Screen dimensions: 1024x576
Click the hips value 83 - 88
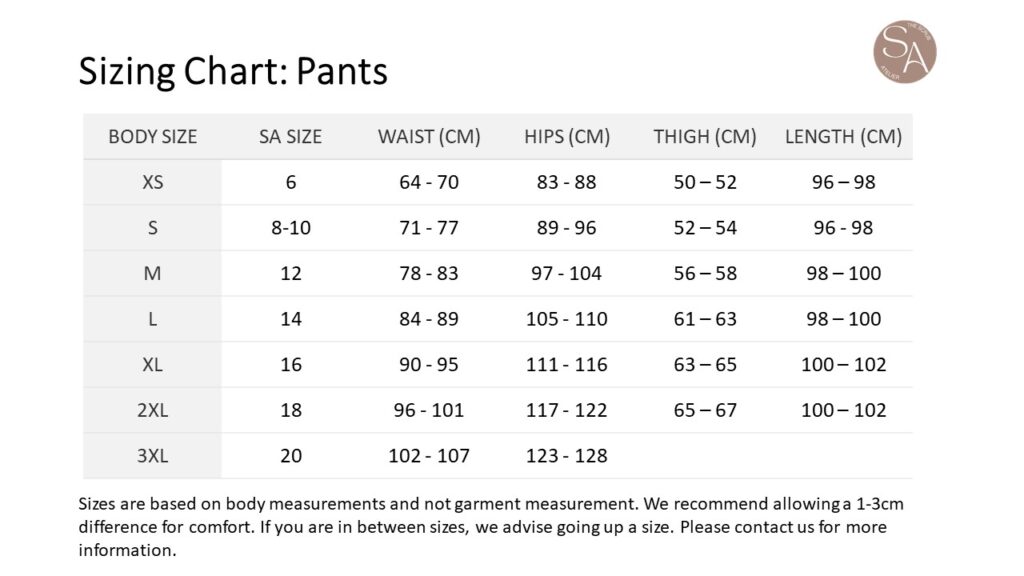[x=566, y=183]
